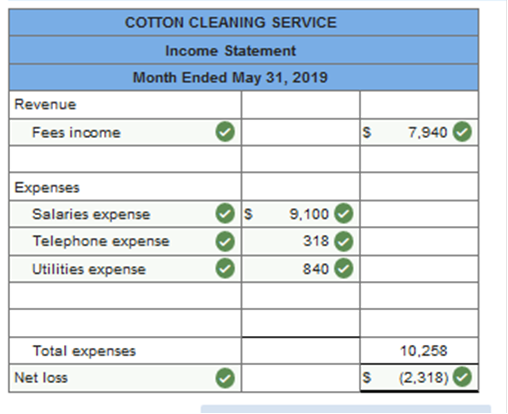
Task: Click the checkmark beside Telephone expense label
Action: coord(225,241)
